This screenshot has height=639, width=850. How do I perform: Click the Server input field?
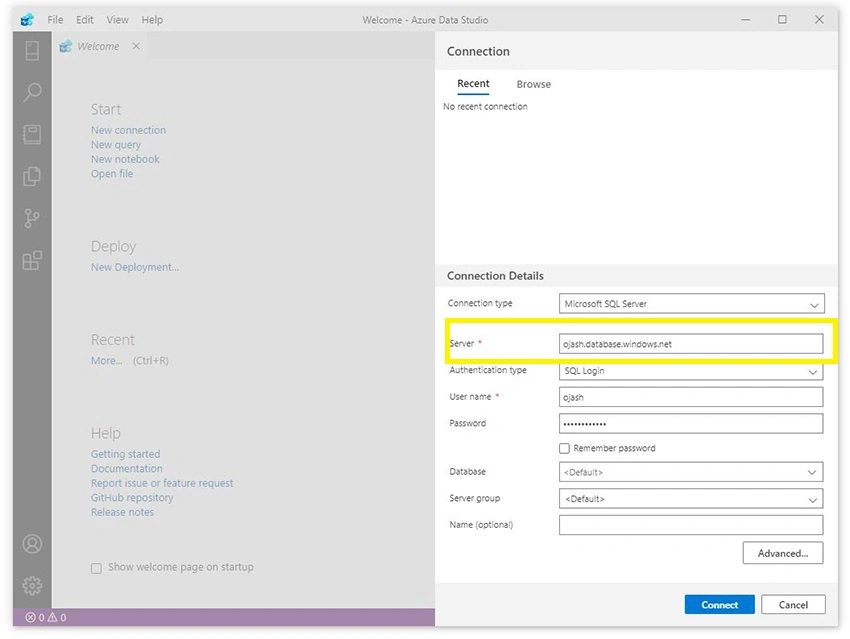691,344
